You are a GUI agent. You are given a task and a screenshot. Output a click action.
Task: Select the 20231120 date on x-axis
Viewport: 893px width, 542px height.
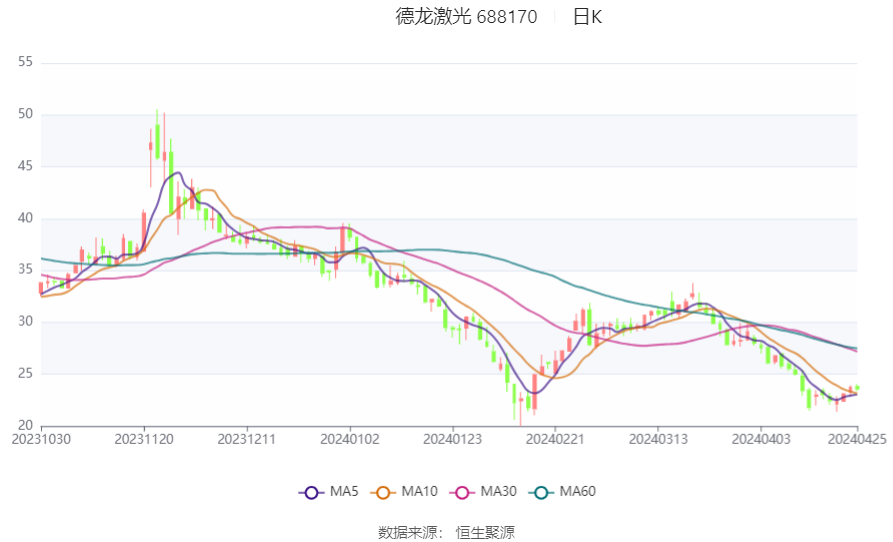(x=144, y=438)
